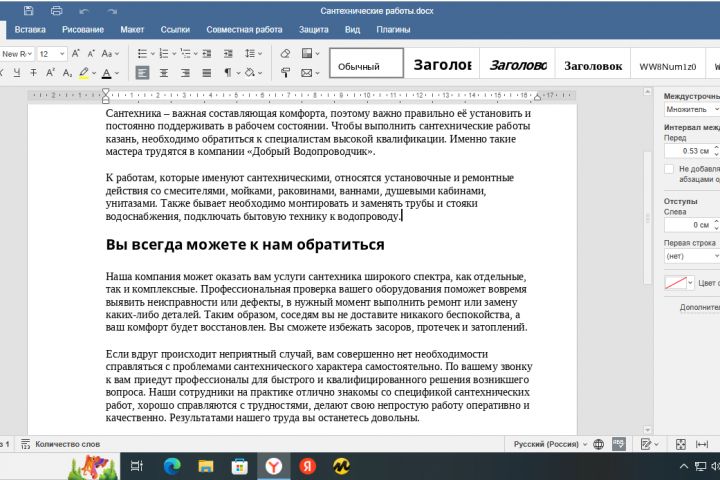The height and width of the screenshot is (480, 720).
Task: Click the fit to width icon
Action: click(x=702, y=444)
